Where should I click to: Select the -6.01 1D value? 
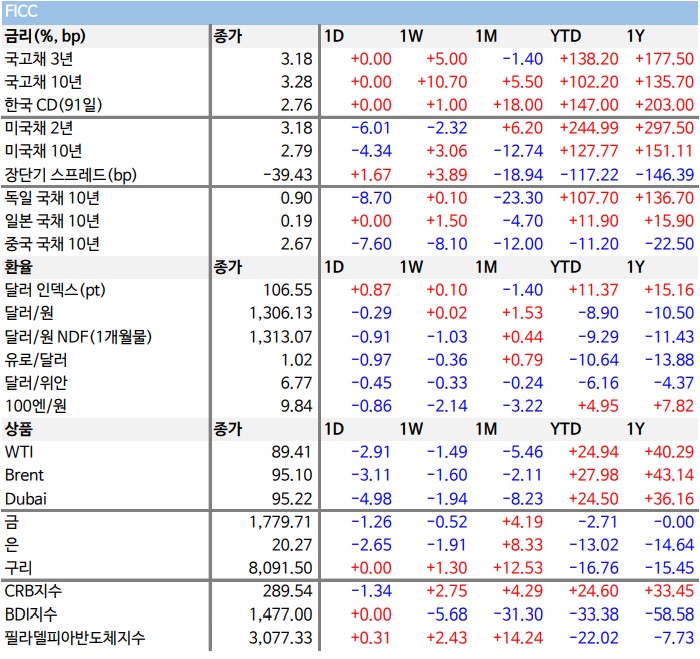[x=371, y=128]
